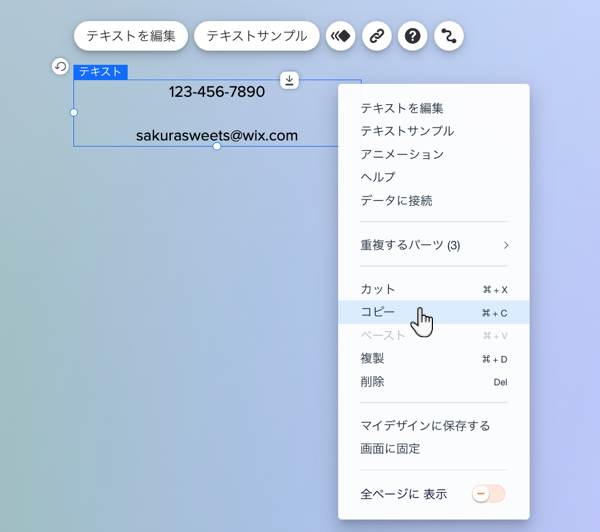Choose 画面に固定 from the context menu

[434, 449]
